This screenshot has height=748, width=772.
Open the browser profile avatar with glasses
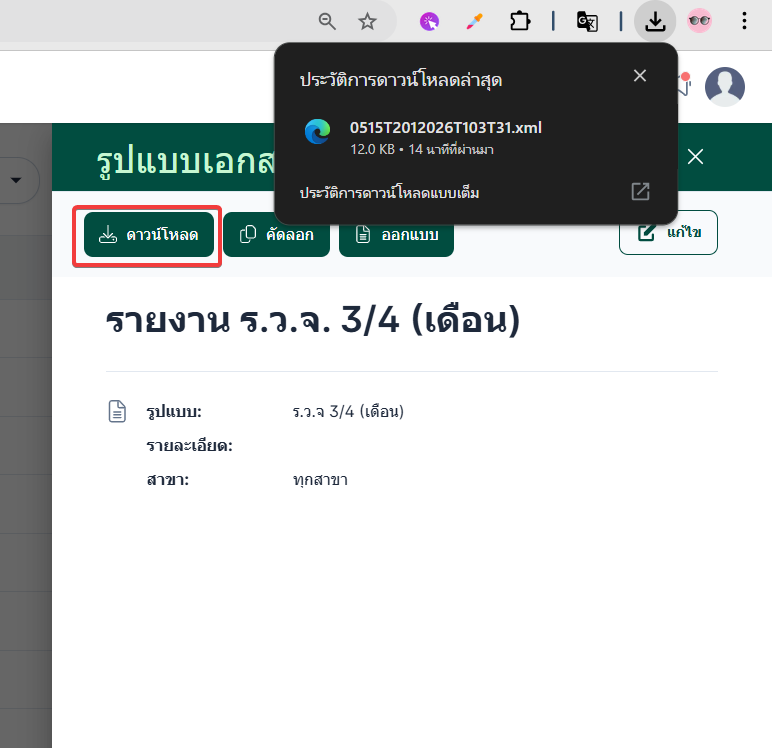click(x=700, y=21)
